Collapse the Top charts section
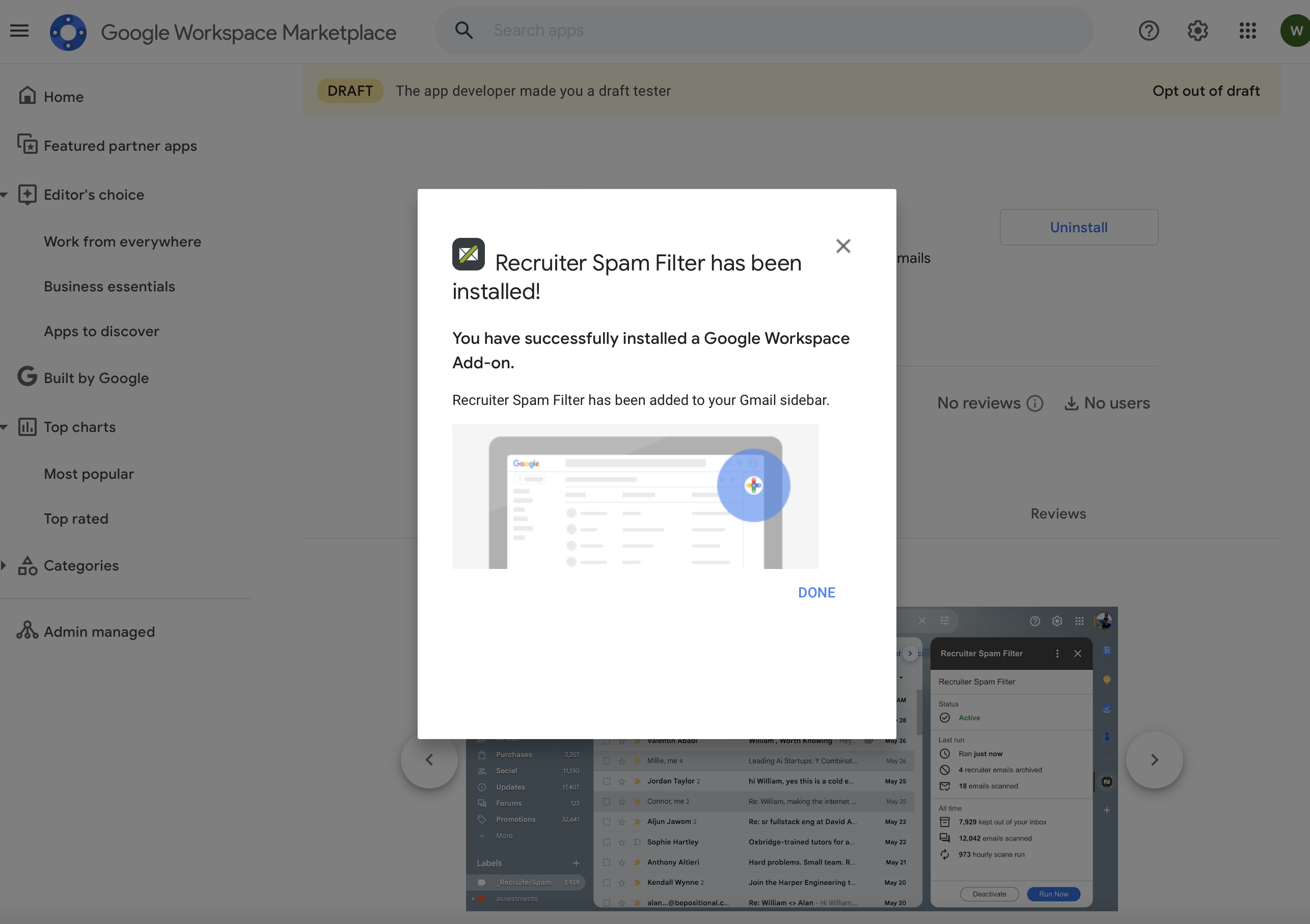1310x924 pixels. click(4, 427)
